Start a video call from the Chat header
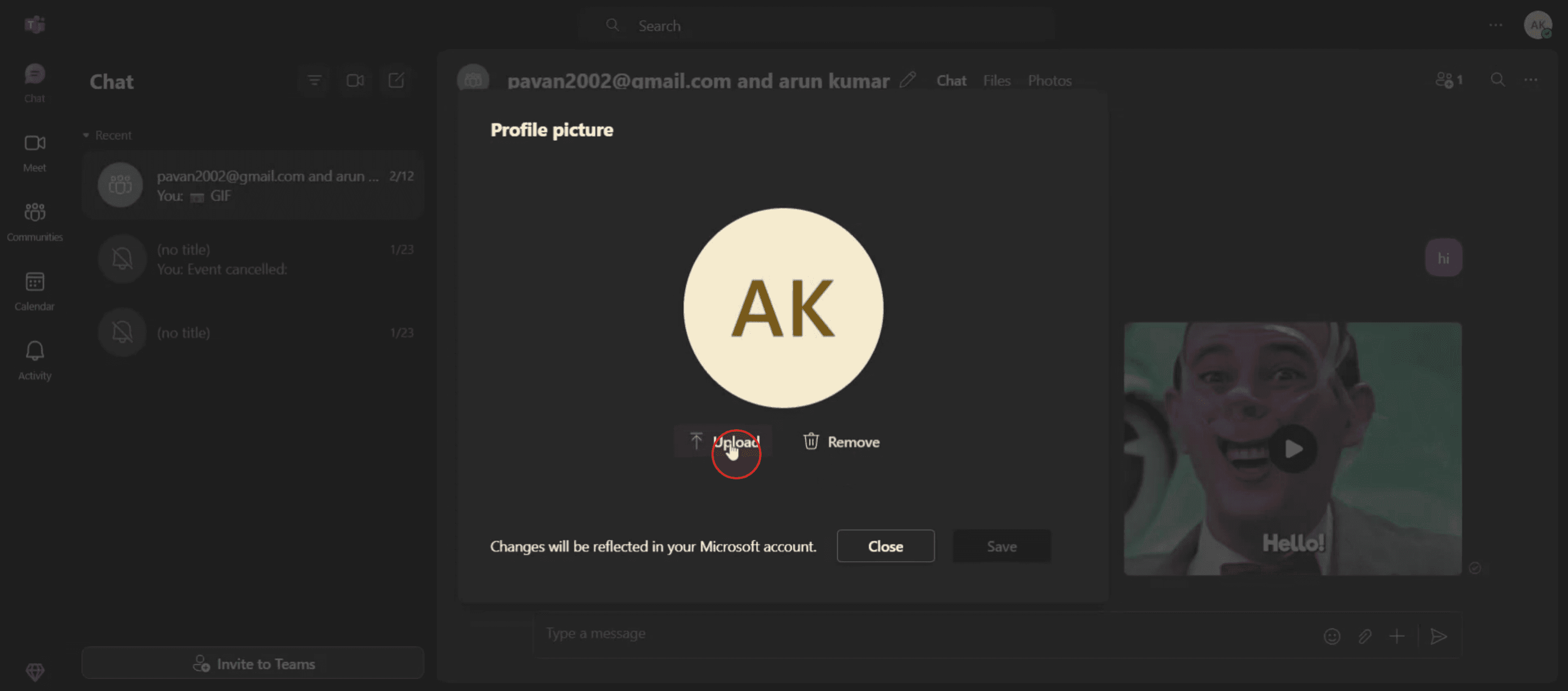This screenshot has width=1568, height=691. click(x=355, y=80)
